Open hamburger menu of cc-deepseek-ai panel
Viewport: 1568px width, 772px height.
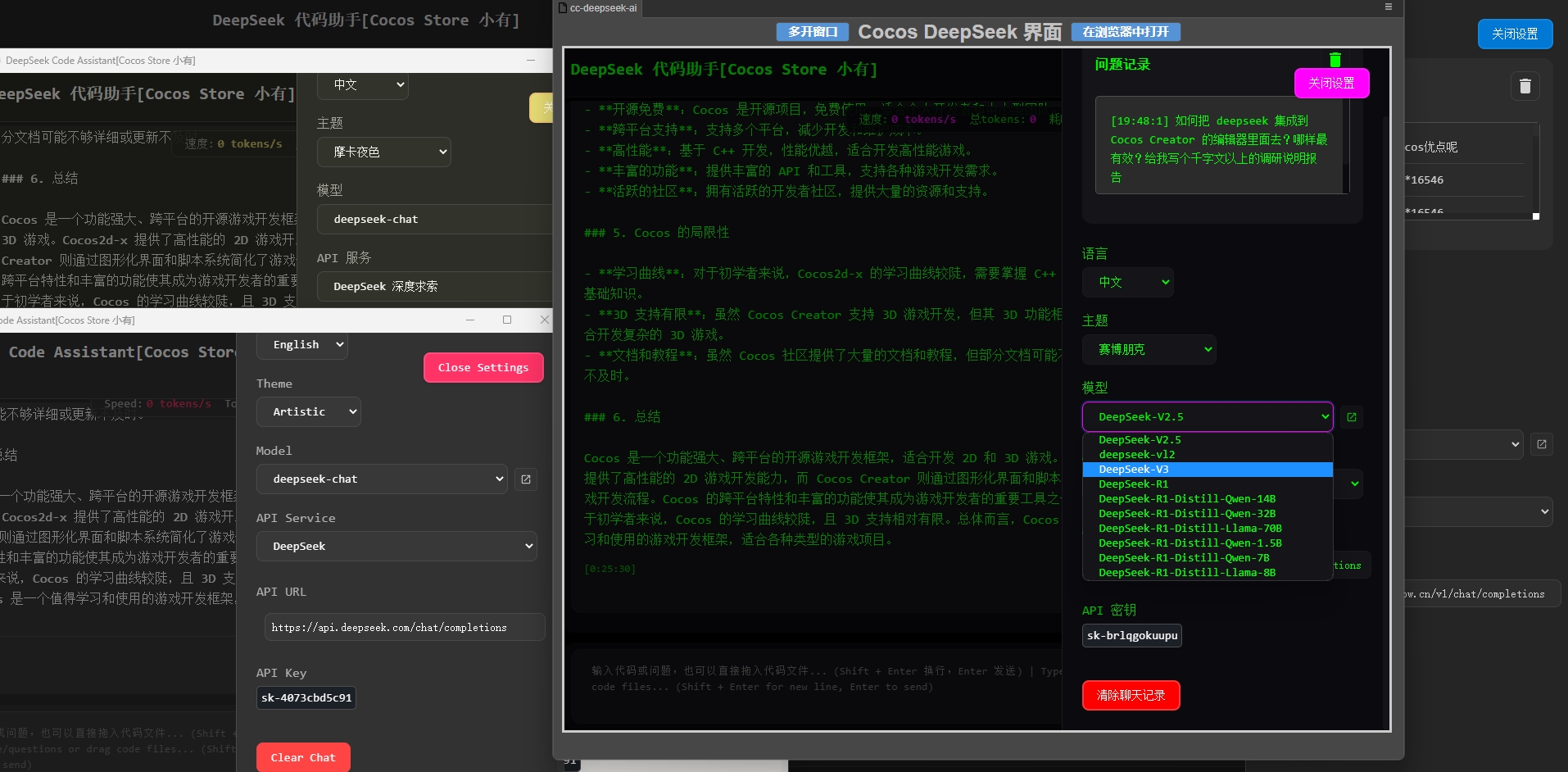[x=1388, y=7]
